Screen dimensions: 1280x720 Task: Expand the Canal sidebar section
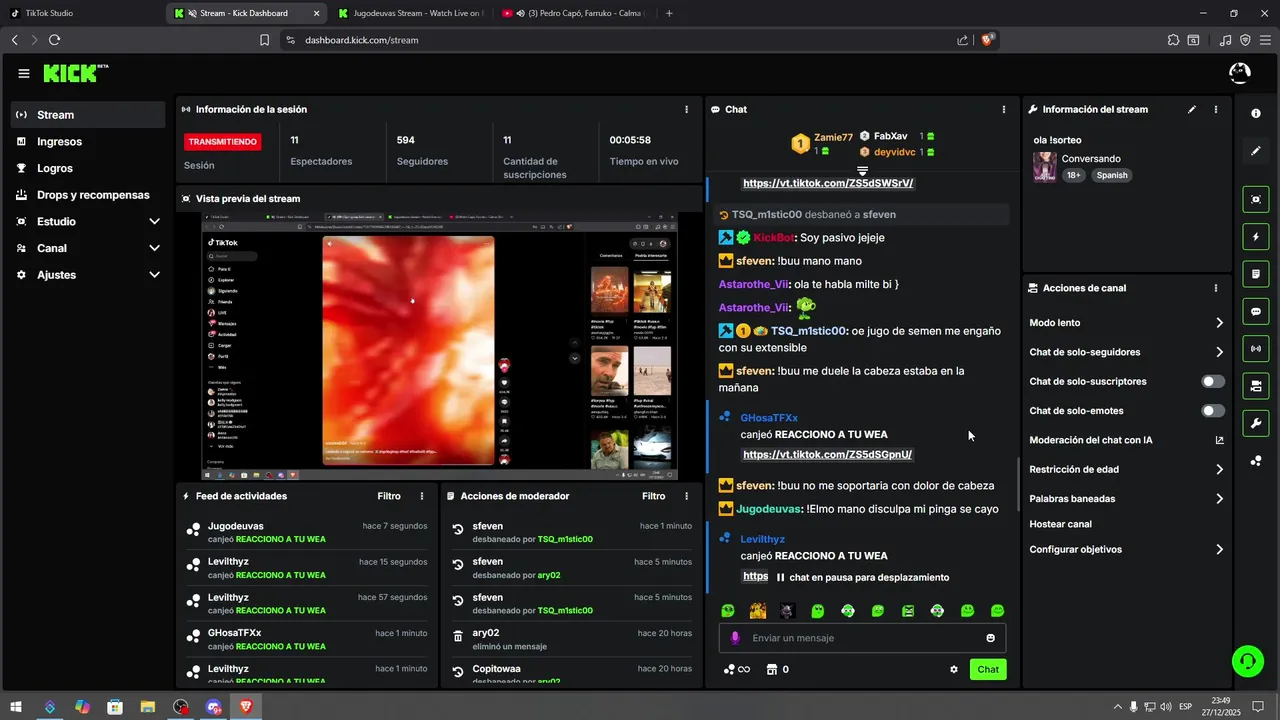click(x=154, y=248)
